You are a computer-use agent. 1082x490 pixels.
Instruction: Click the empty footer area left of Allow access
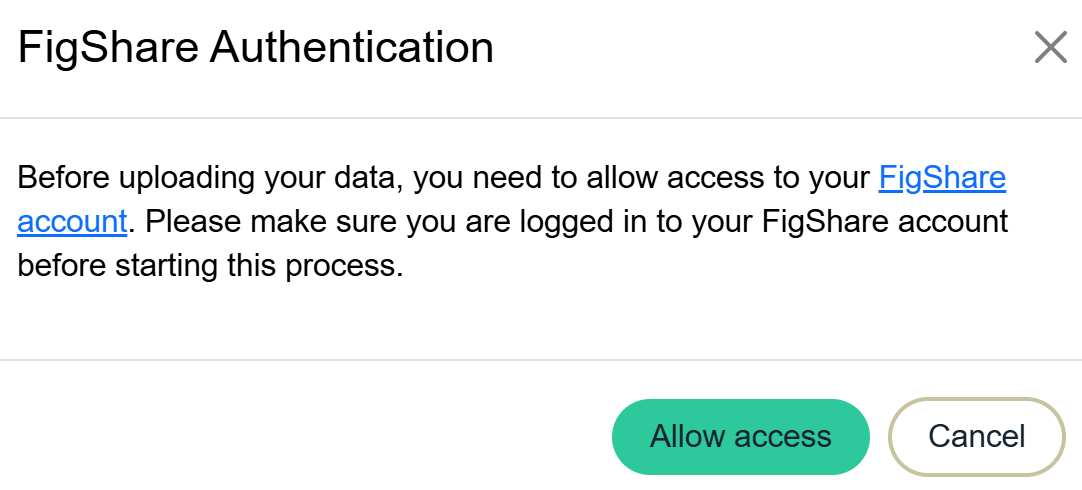tap(300, 436)
